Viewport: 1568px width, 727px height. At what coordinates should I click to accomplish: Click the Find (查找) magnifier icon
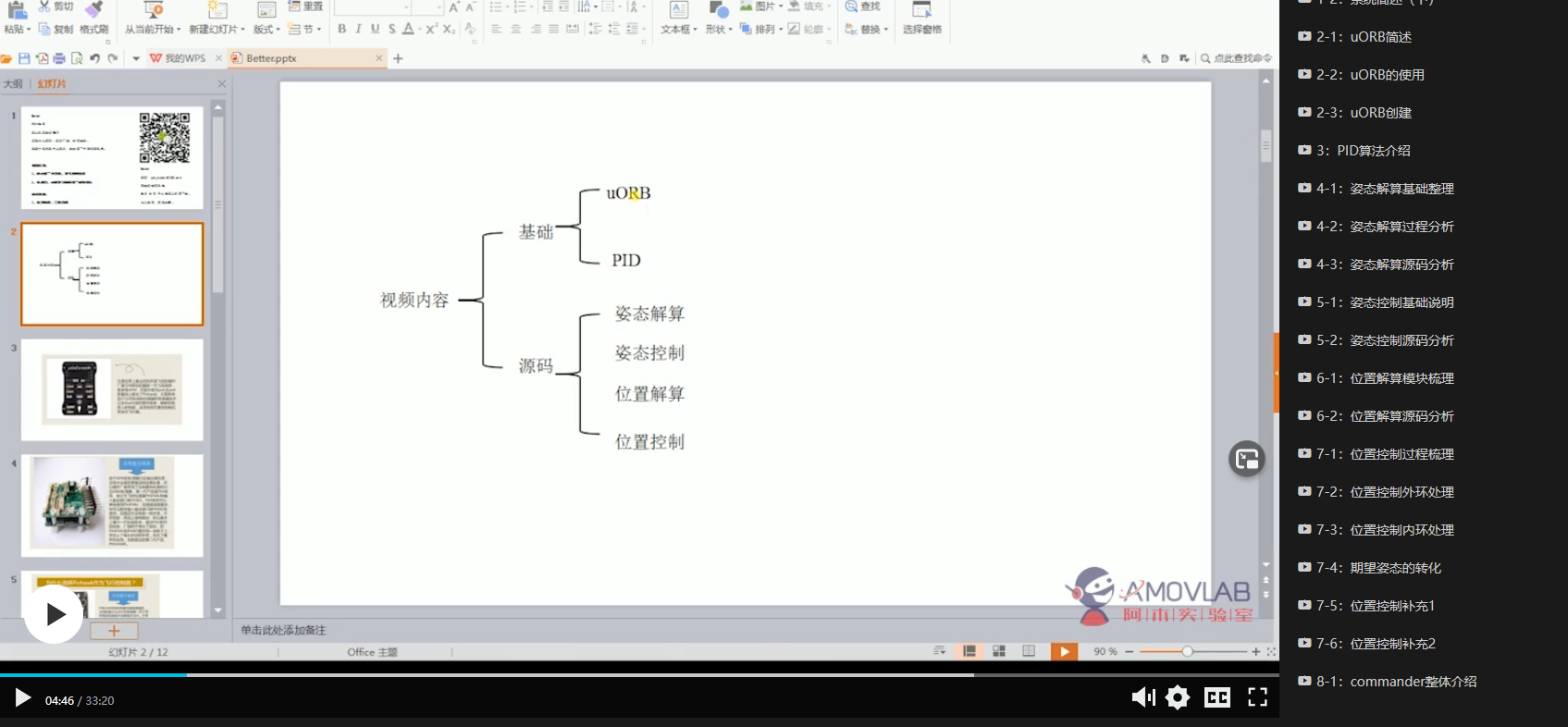tap(851, 6)
